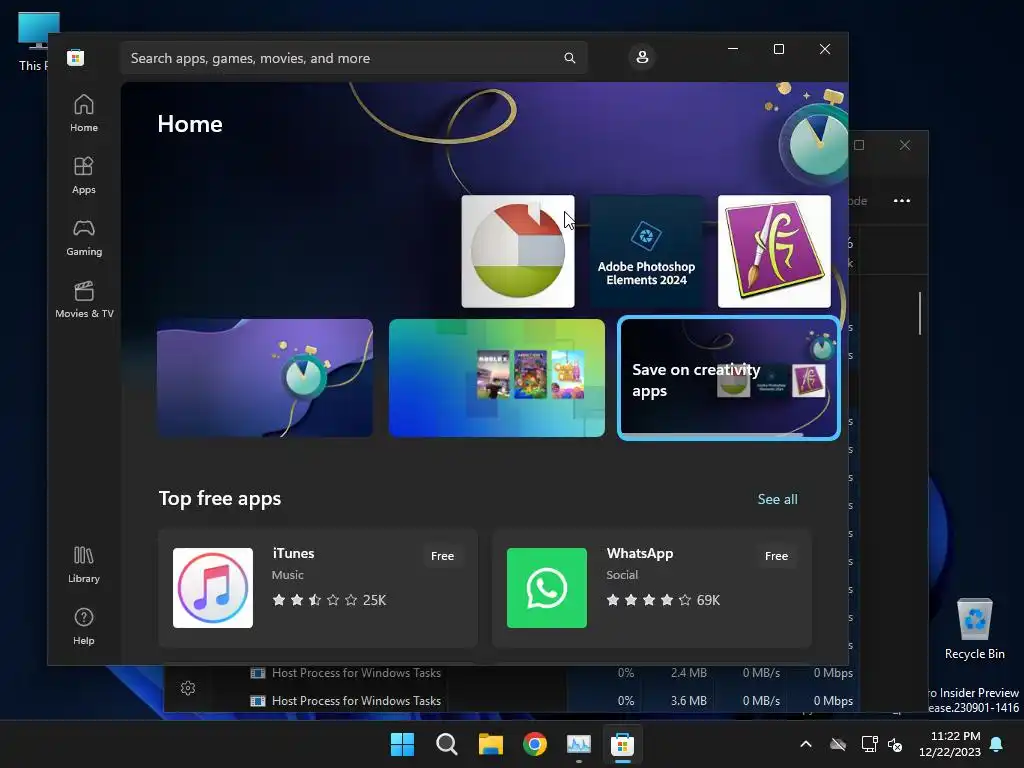Open the purple calligraphy app tile
The width and height of the screenshot is (1024, 768).
774,251
